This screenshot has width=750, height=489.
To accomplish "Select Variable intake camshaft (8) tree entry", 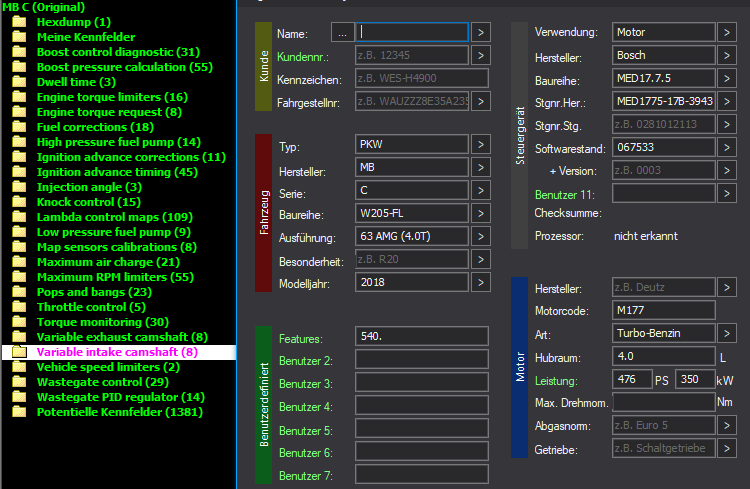I will (117, 352).
